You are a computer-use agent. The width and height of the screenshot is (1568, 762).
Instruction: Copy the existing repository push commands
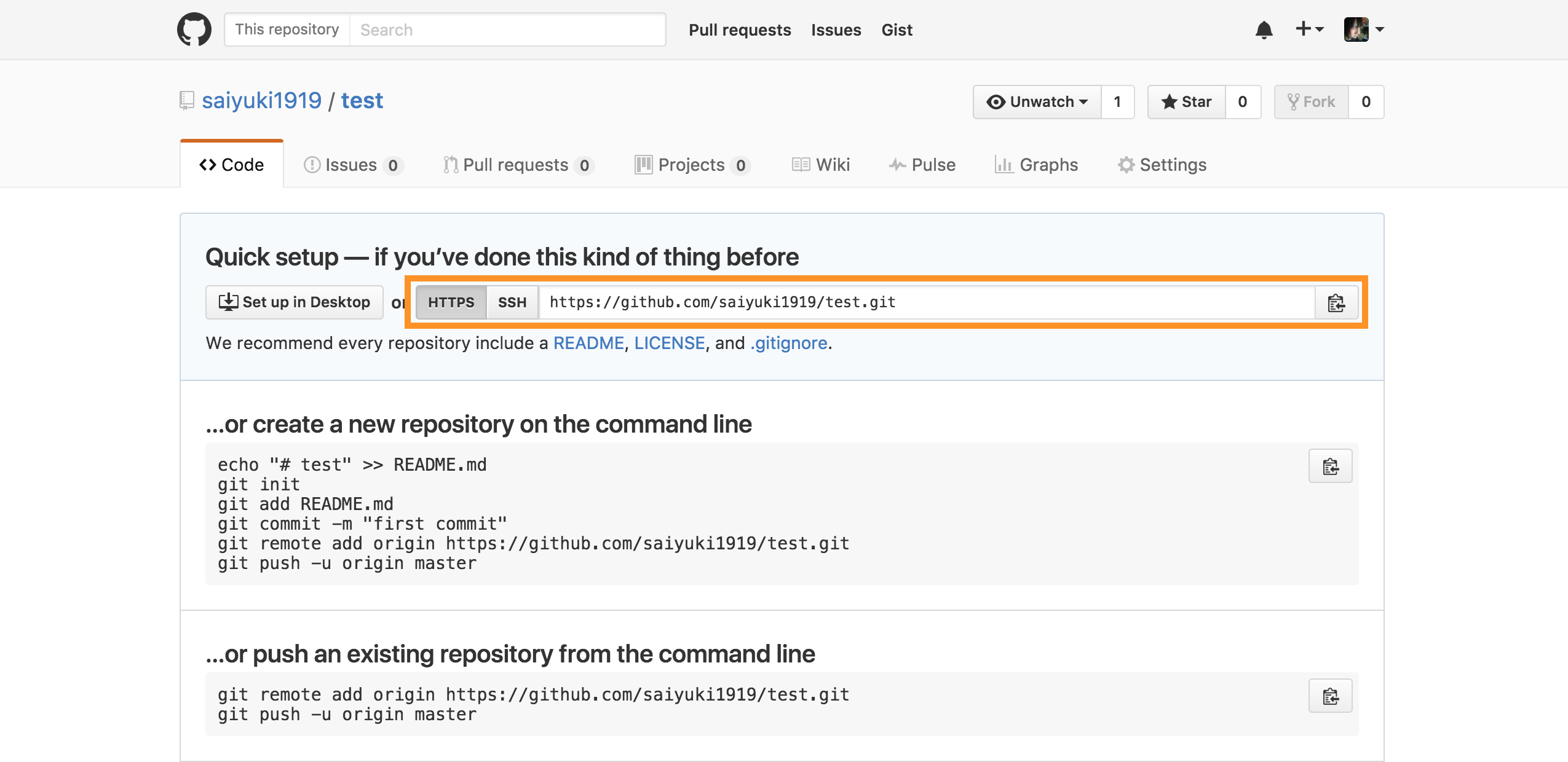coord(1330,696)
